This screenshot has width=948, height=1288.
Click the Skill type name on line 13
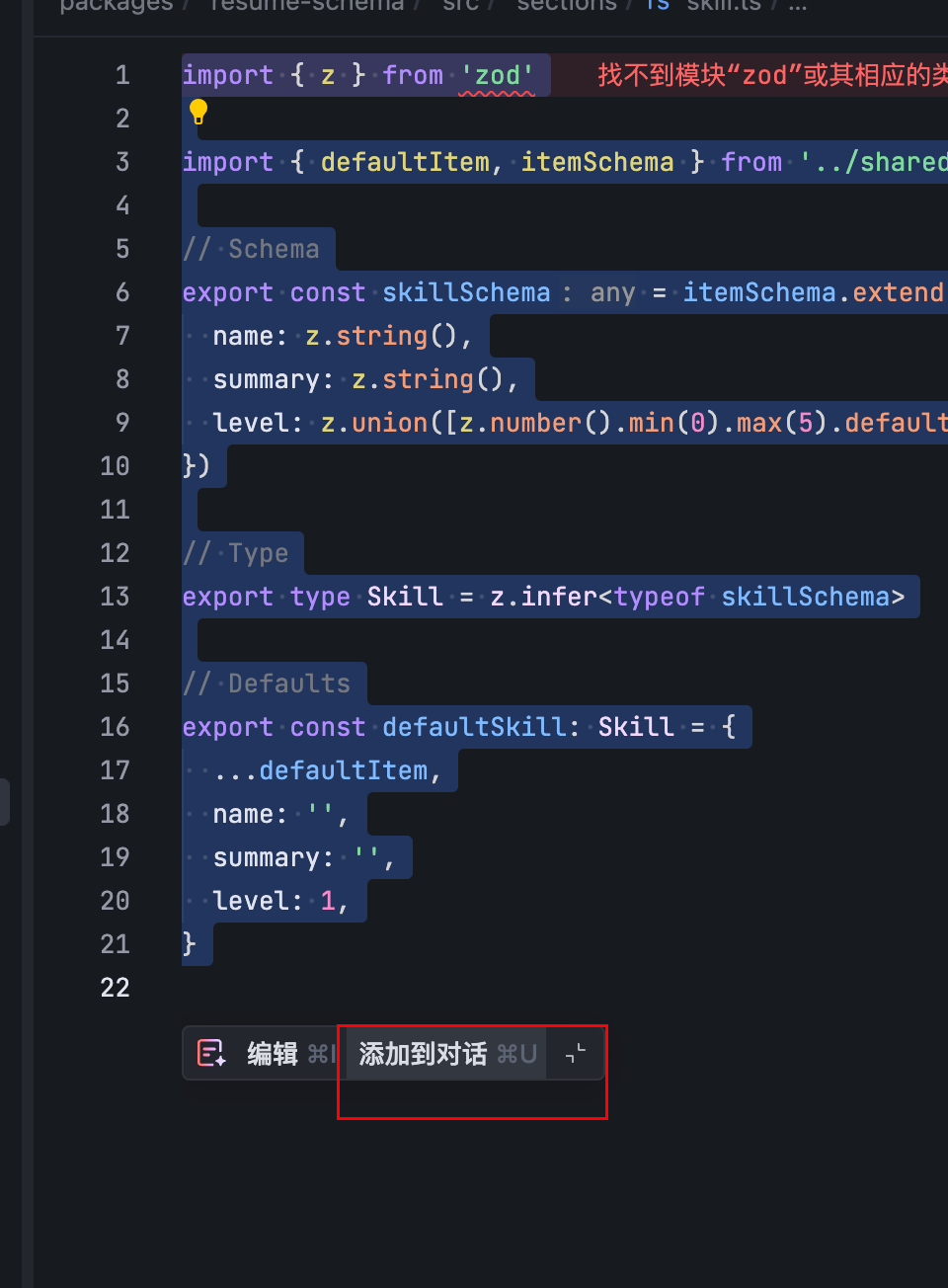(405, 597)
